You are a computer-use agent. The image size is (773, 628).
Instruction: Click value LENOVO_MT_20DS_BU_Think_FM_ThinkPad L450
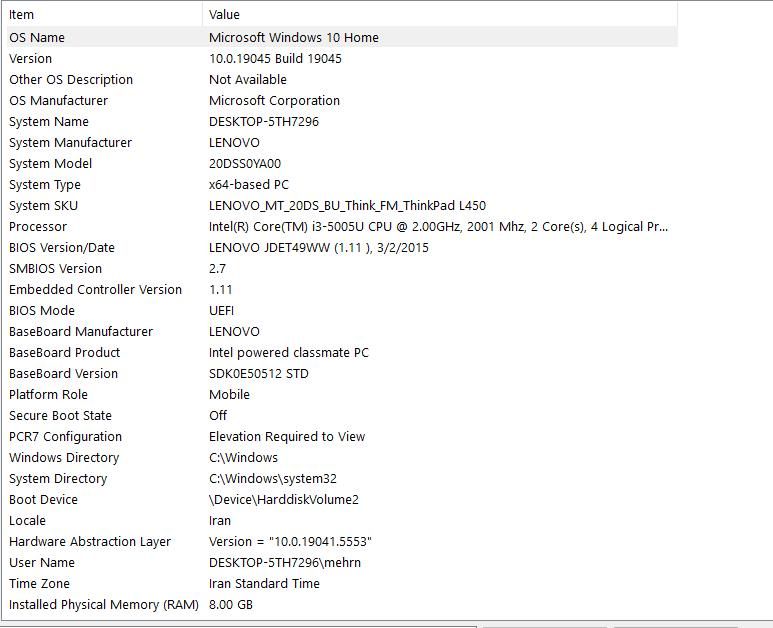[x=348, y=206]
